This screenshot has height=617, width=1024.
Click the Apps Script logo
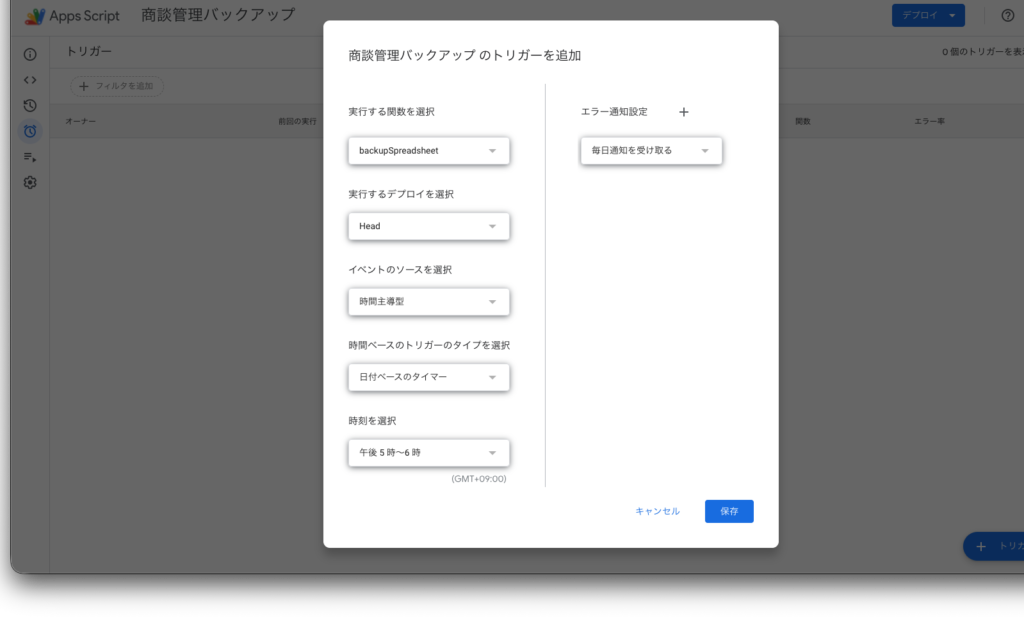[x=36, y=16]
